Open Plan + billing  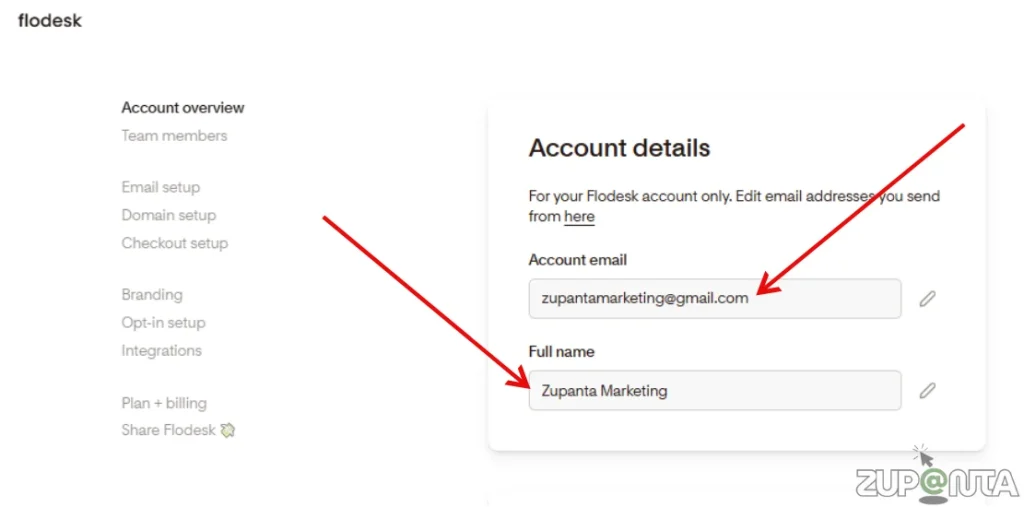coord(164,403)
